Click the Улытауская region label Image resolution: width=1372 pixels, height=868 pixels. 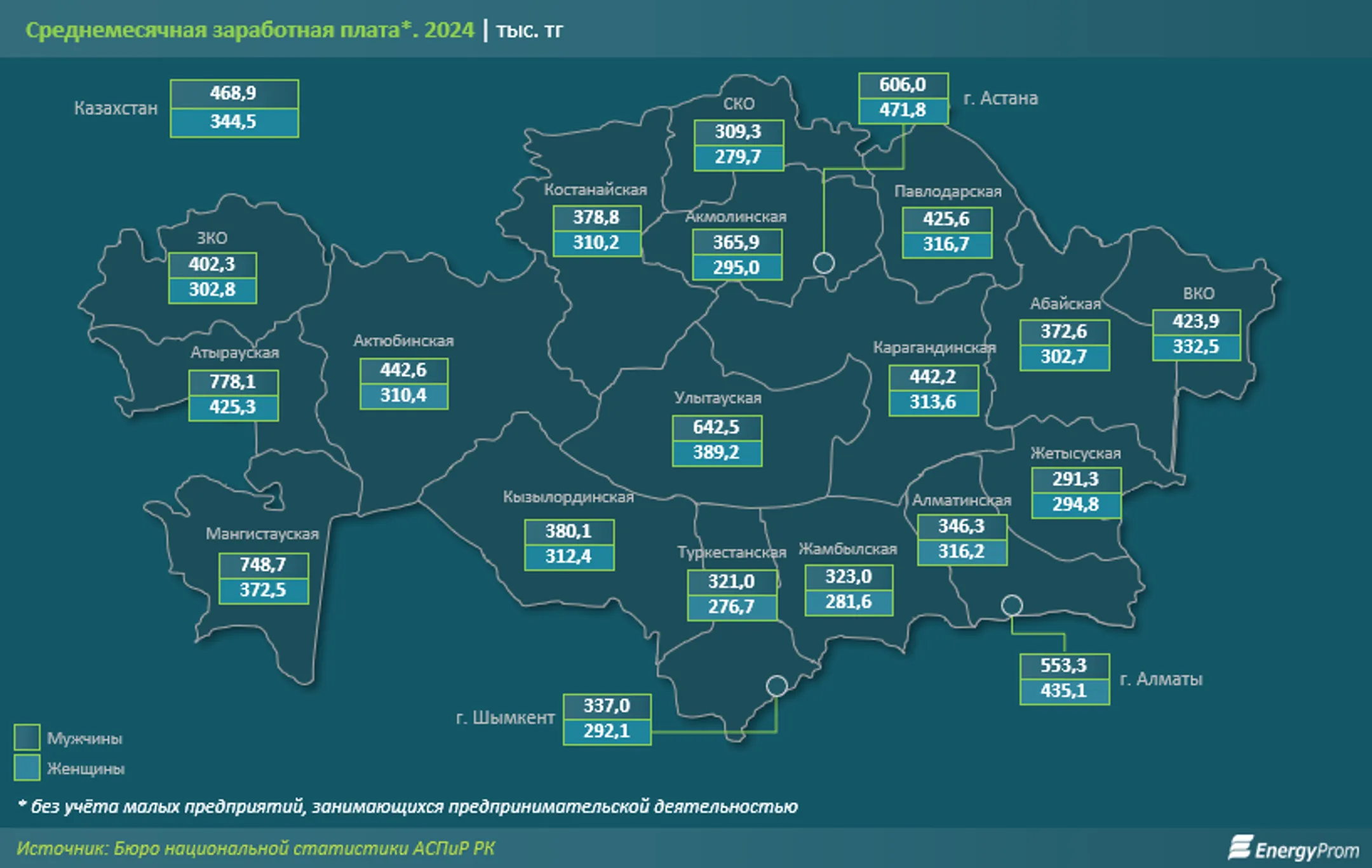(x=717, y=398)
